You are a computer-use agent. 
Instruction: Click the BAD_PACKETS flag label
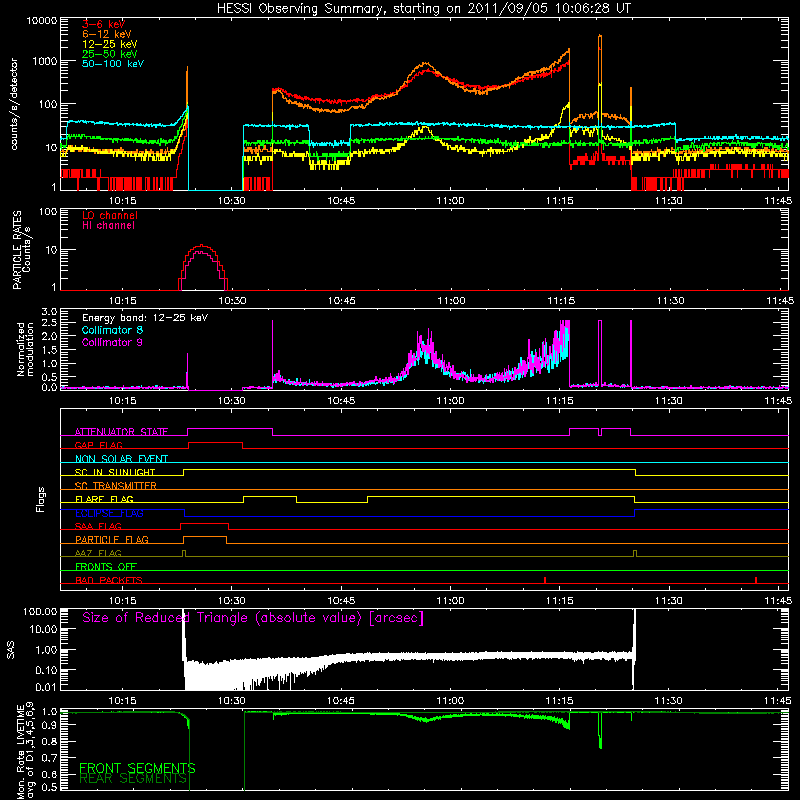[x=109, y=580]
